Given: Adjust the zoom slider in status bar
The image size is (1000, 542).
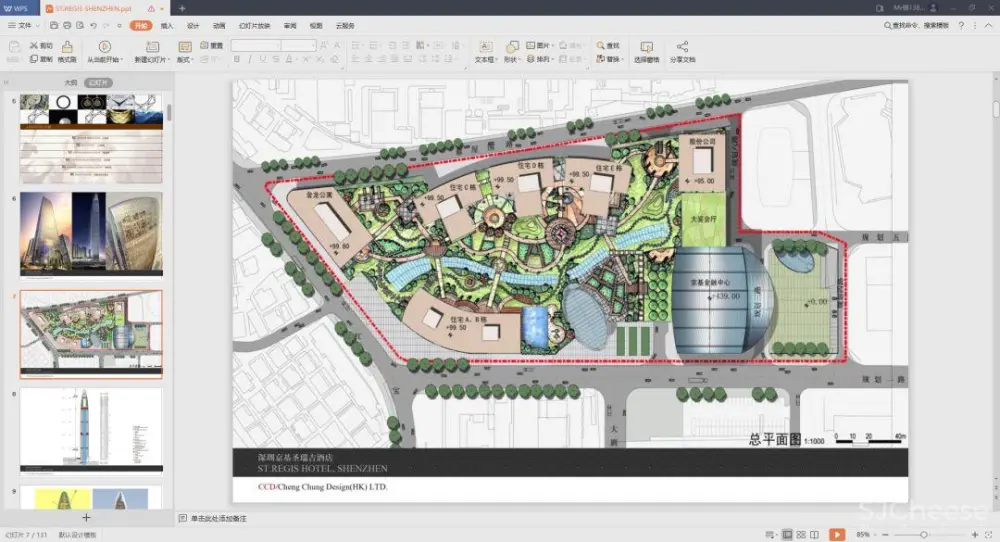Looking at the screenshot, I should click(925, 535).
